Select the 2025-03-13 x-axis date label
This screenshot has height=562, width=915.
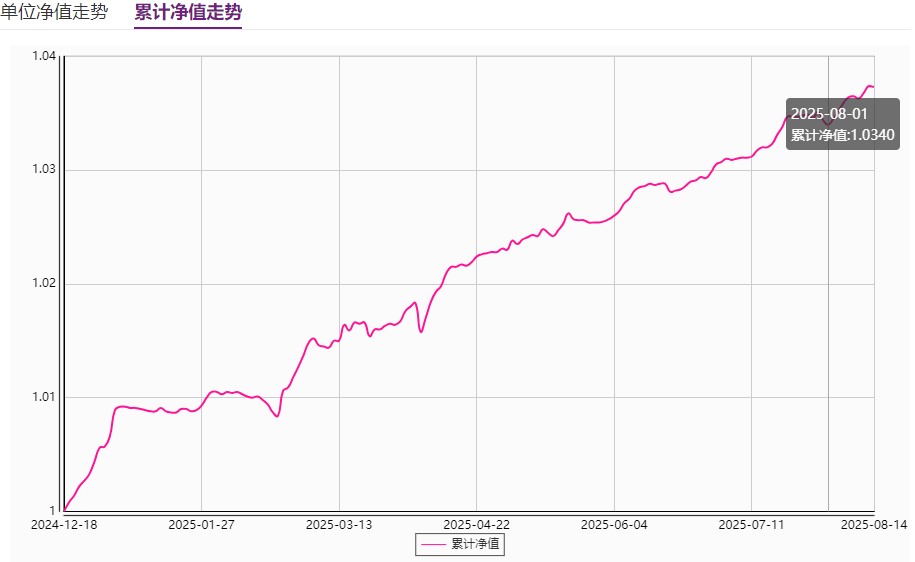point(339,524)
